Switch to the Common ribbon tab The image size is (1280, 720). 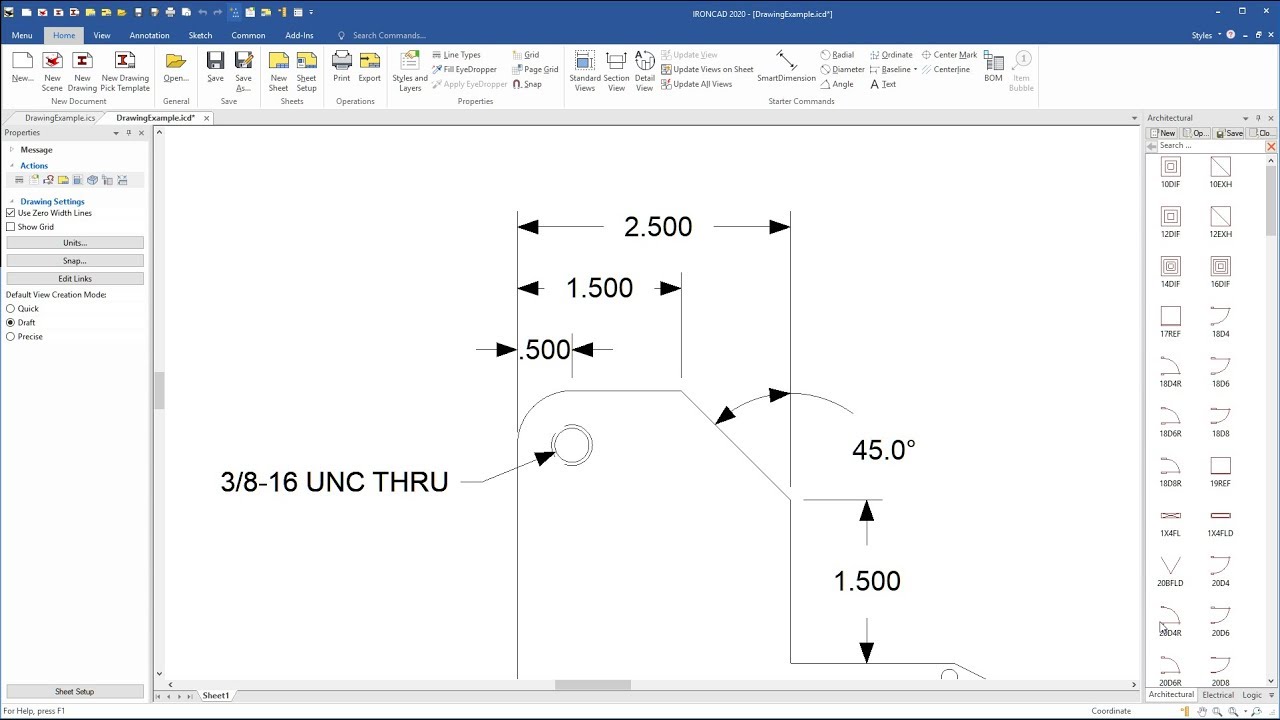[x=248, y=35]
